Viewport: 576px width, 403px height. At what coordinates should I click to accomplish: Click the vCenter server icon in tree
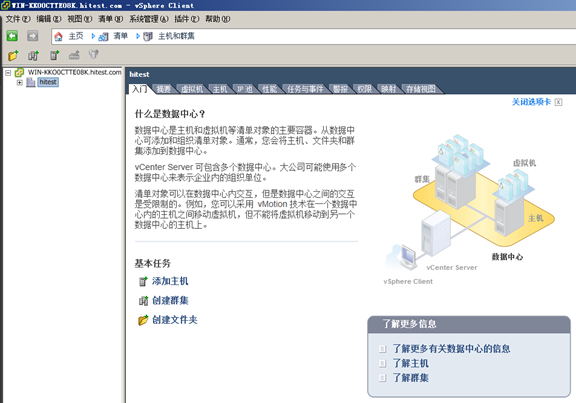point(19,73)
